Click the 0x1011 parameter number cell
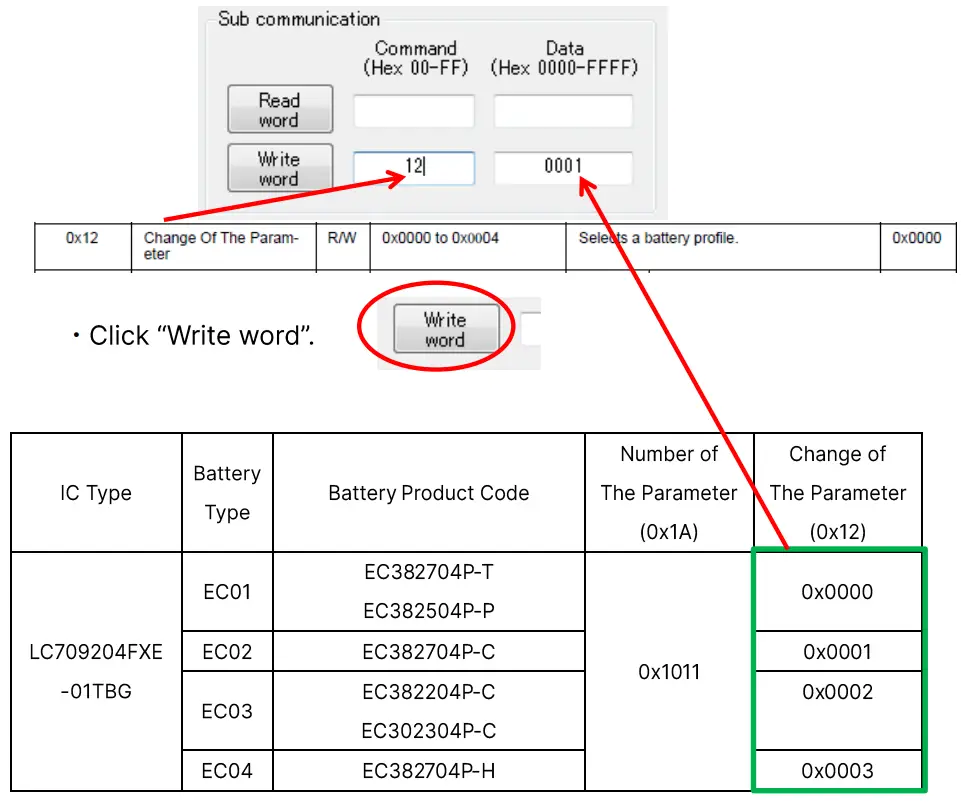 (x=668, y=672)
